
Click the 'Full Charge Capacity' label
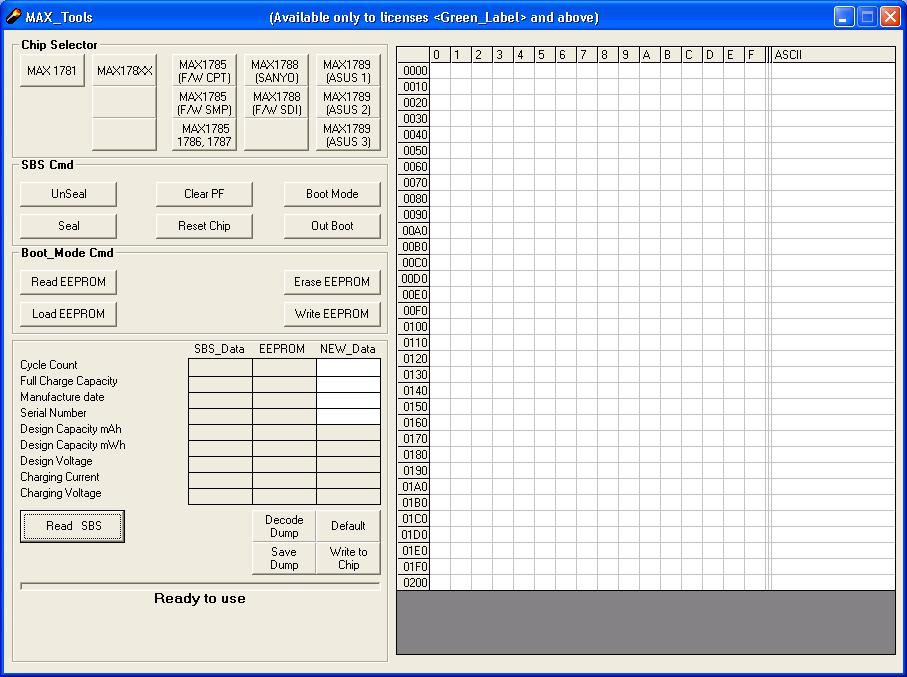coord(69,381)
